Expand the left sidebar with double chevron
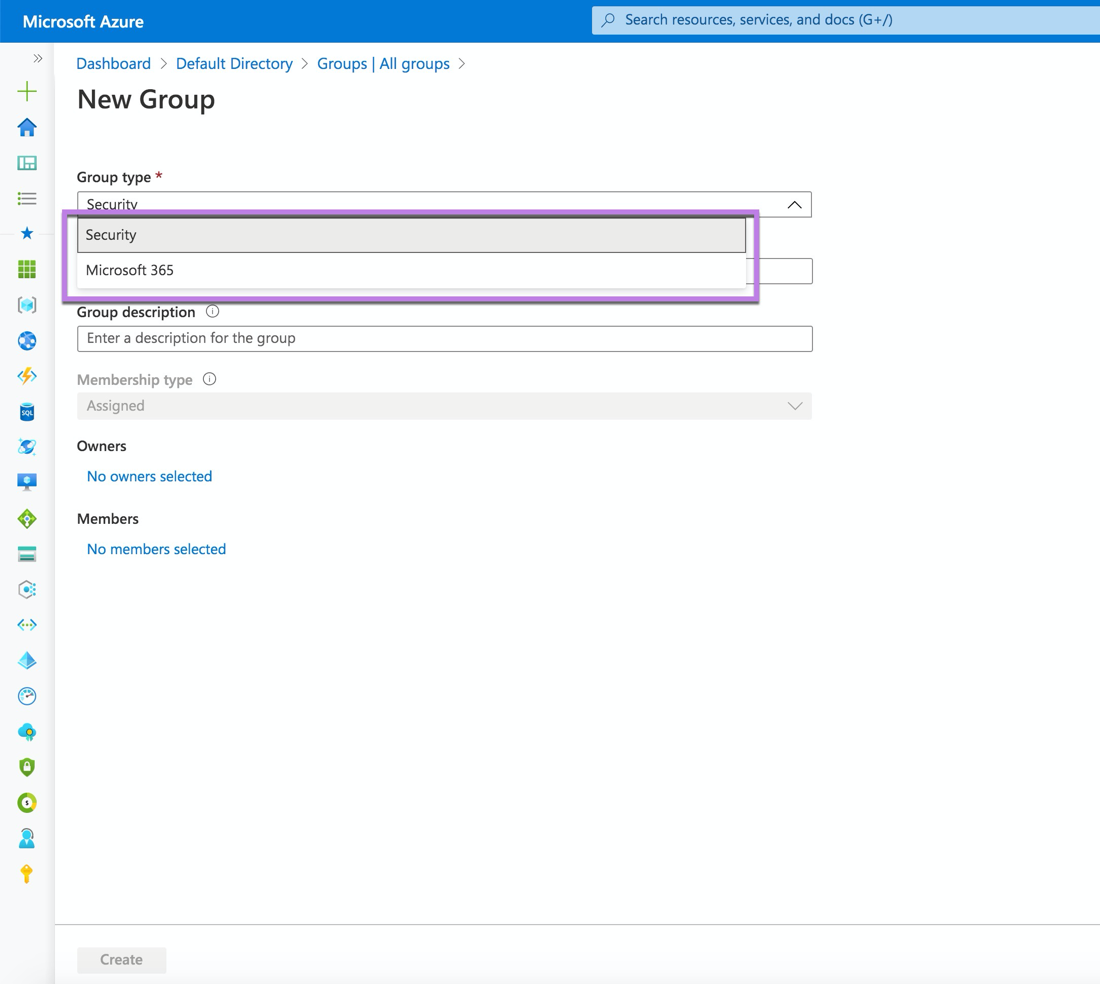 pyautogui.click(x=38, y=58)
